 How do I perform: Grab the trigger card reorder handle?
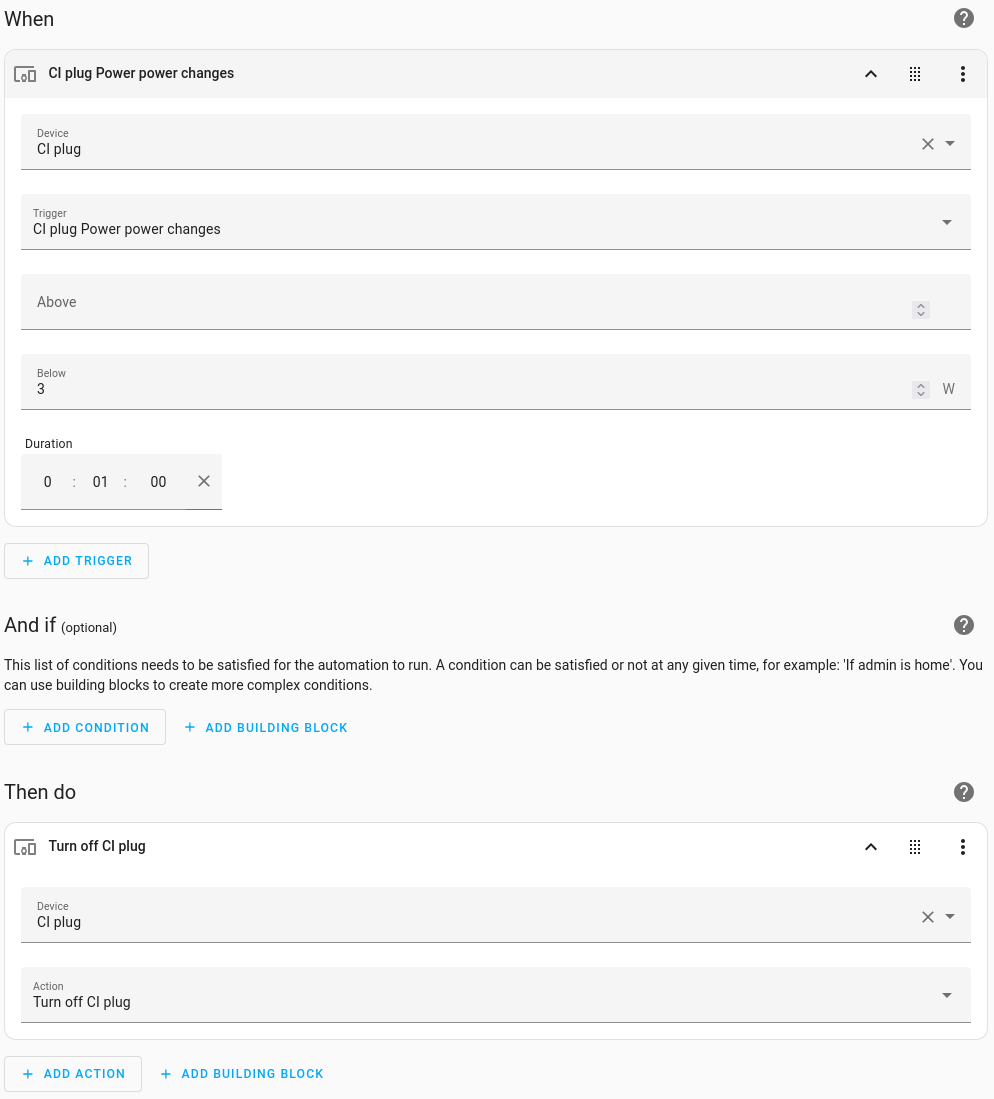tap(915, 74)
